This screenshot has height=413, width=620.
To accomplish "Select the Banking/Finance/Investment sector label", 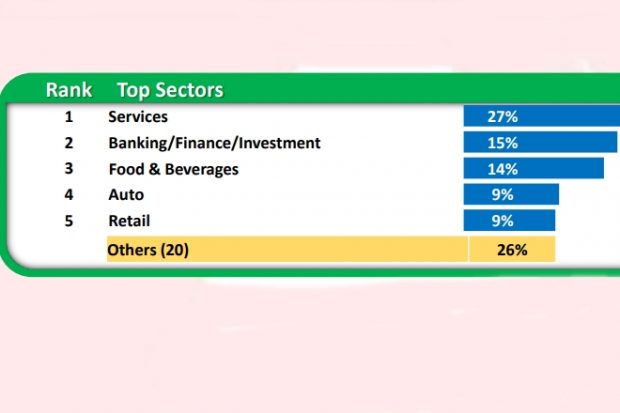I will tap(214, 143).
